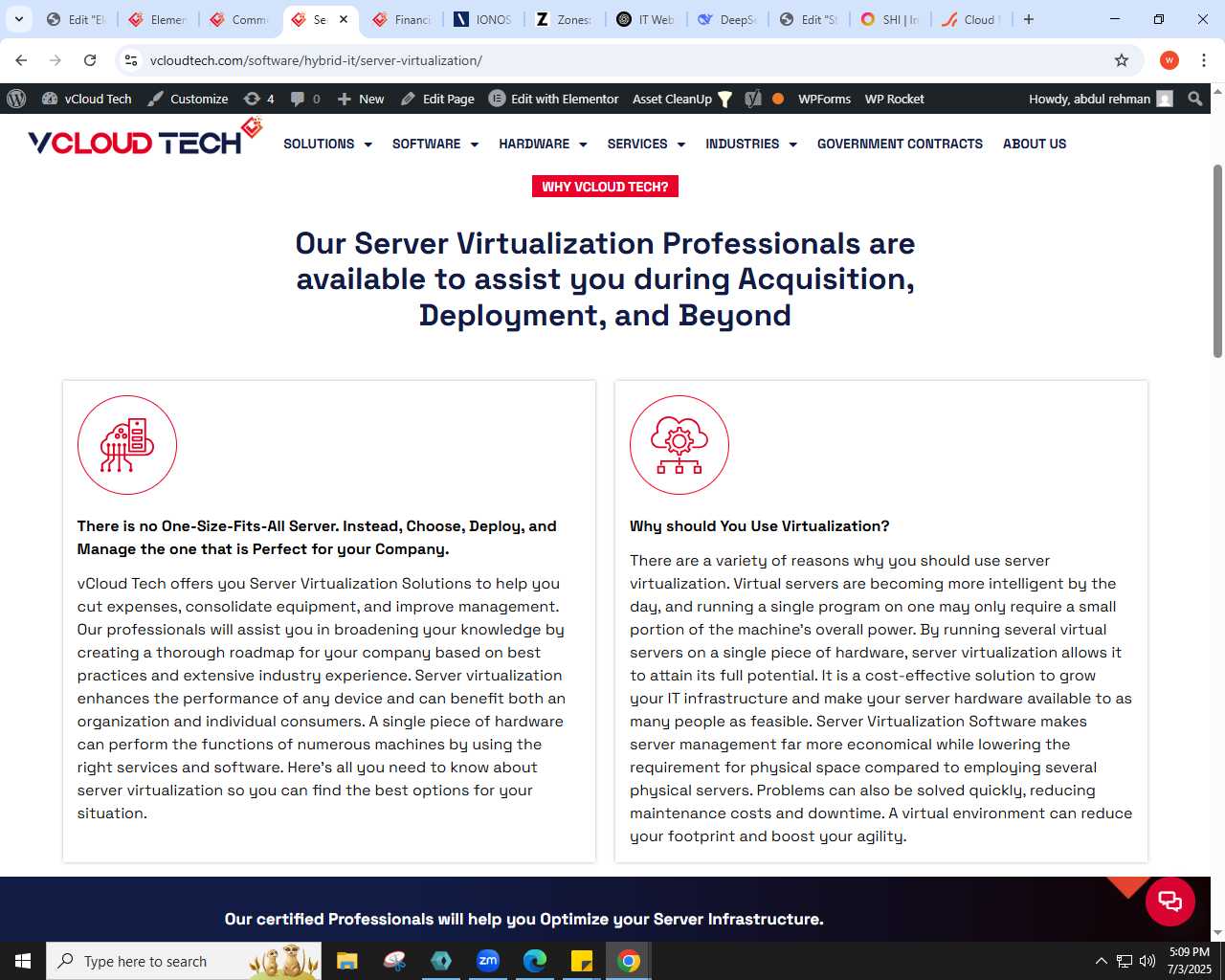Click Chrome icon in taskbar
This screenshot has width=1225, height=980.
coord(629,961)
